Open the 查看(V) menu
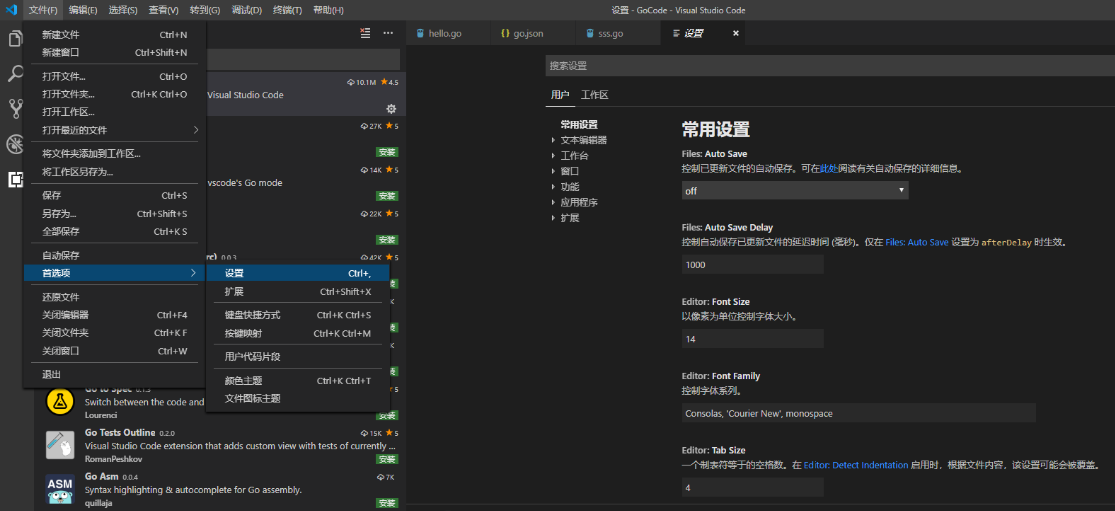Screen dimensions: 1115x511 [x=164, y=10]
